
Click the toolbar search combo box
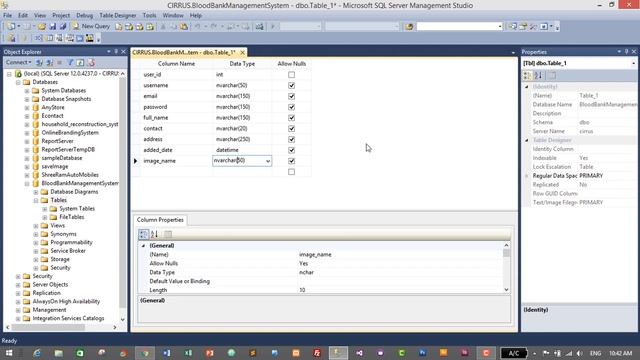pos(459,27)
